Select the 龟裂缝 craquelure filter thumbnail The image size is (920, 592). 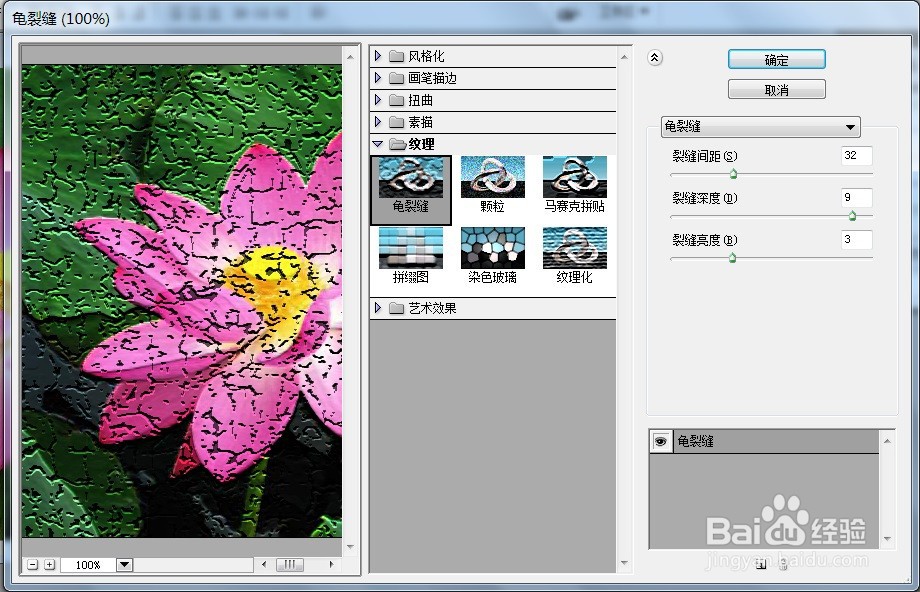point(411,190)
